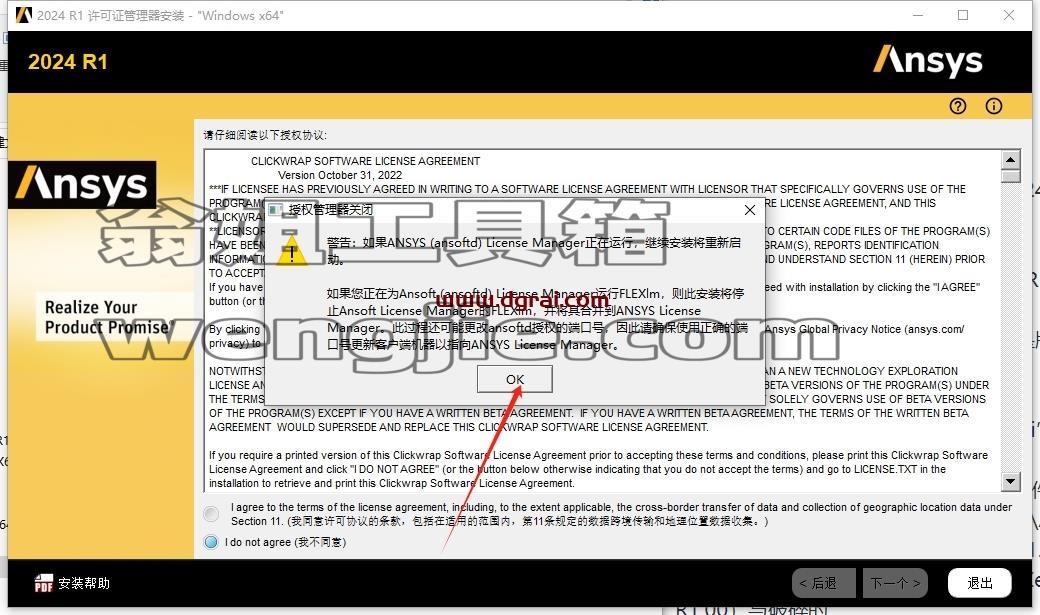
Task: Click the Ansys logo on left panel
Action: point(82,184)
